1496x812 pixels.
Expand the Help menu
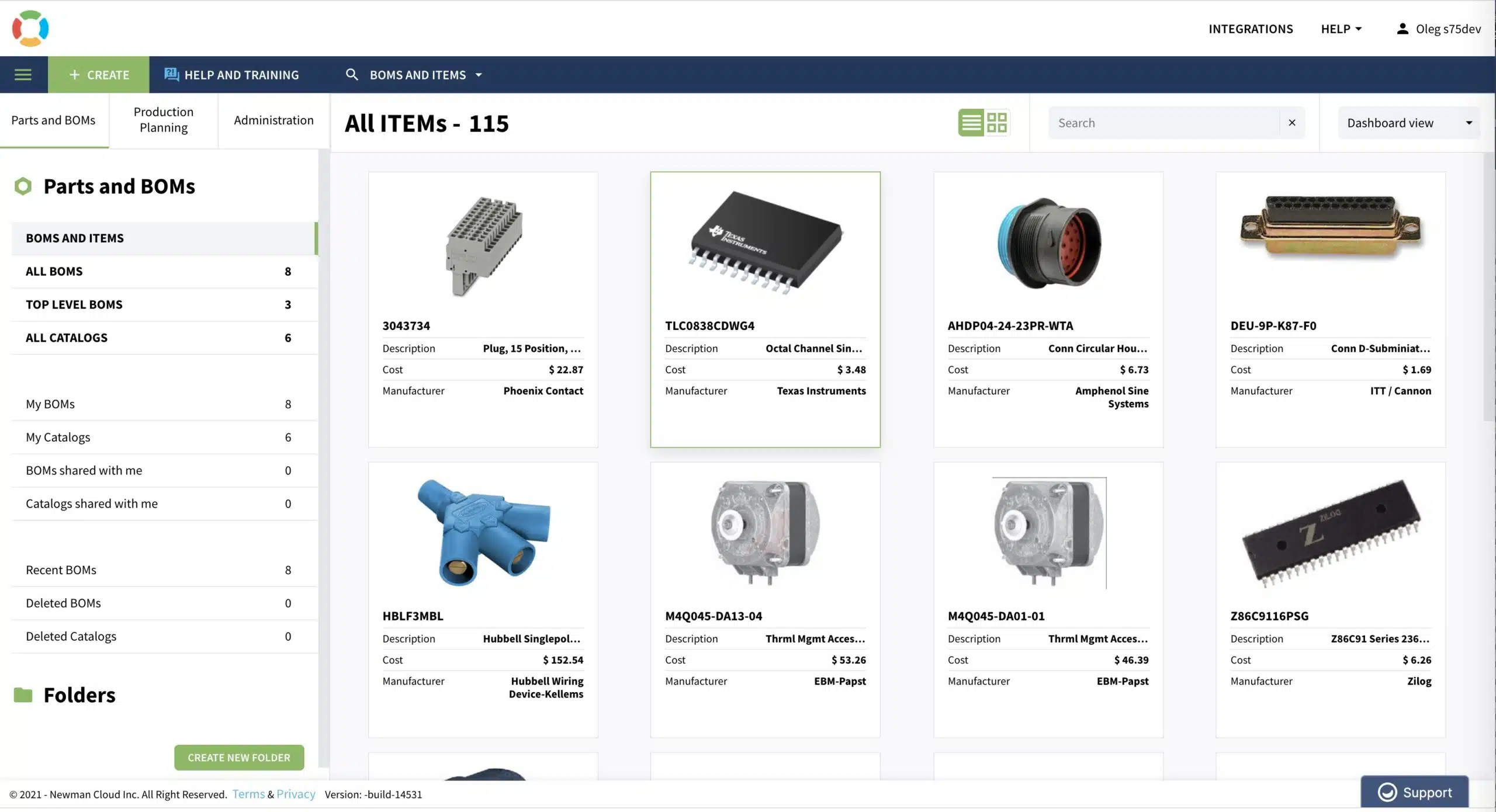[1341, 29]
